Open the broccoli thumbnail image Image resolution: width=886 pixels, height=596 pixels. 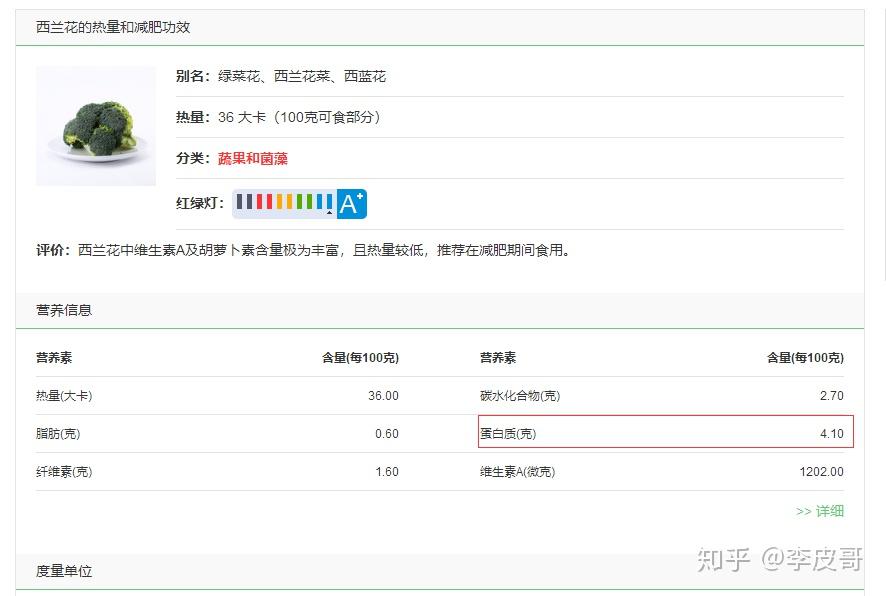(96, 126)
